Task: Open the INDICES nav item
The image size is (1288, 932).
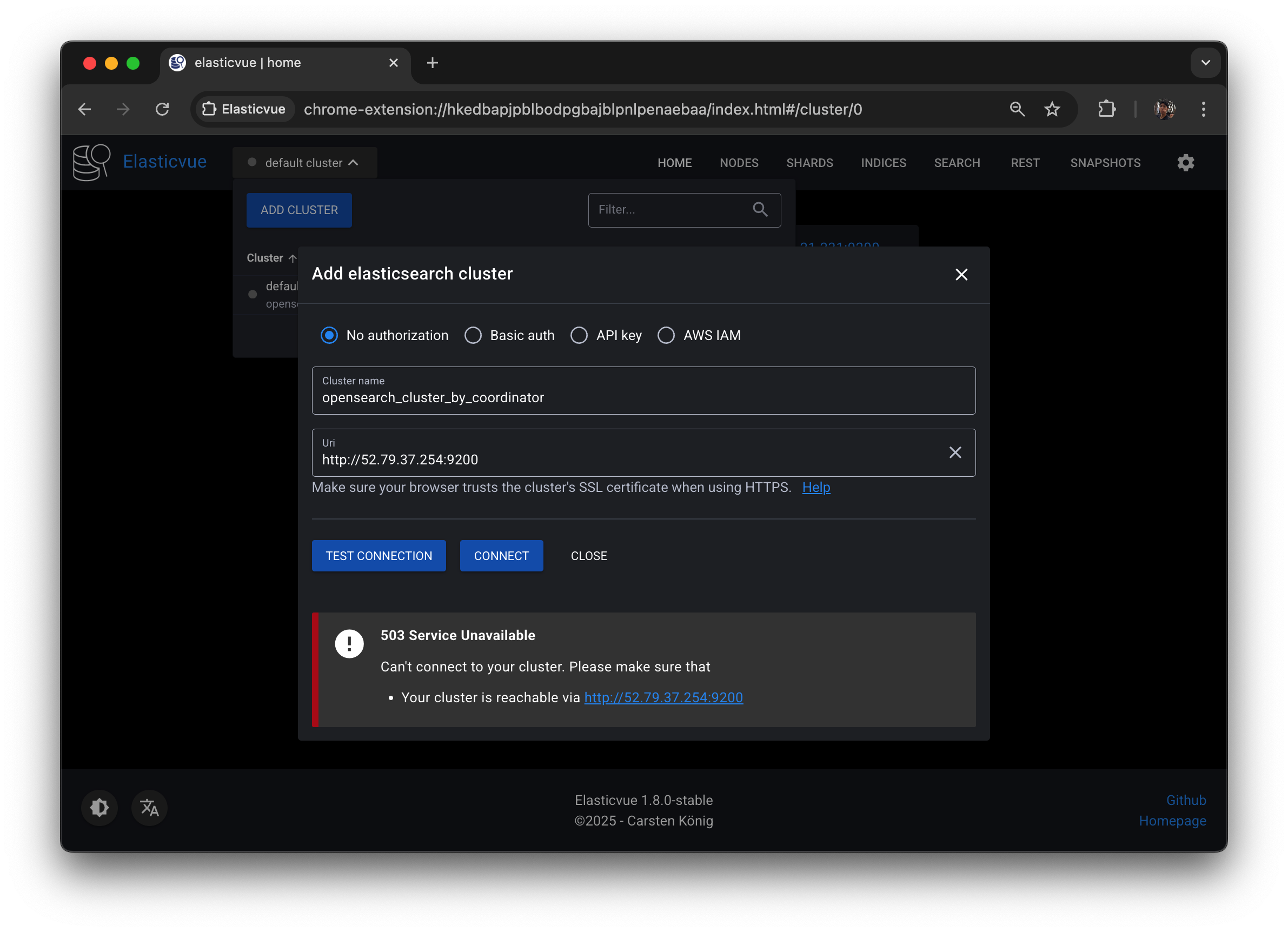Action: click(883, 163)
